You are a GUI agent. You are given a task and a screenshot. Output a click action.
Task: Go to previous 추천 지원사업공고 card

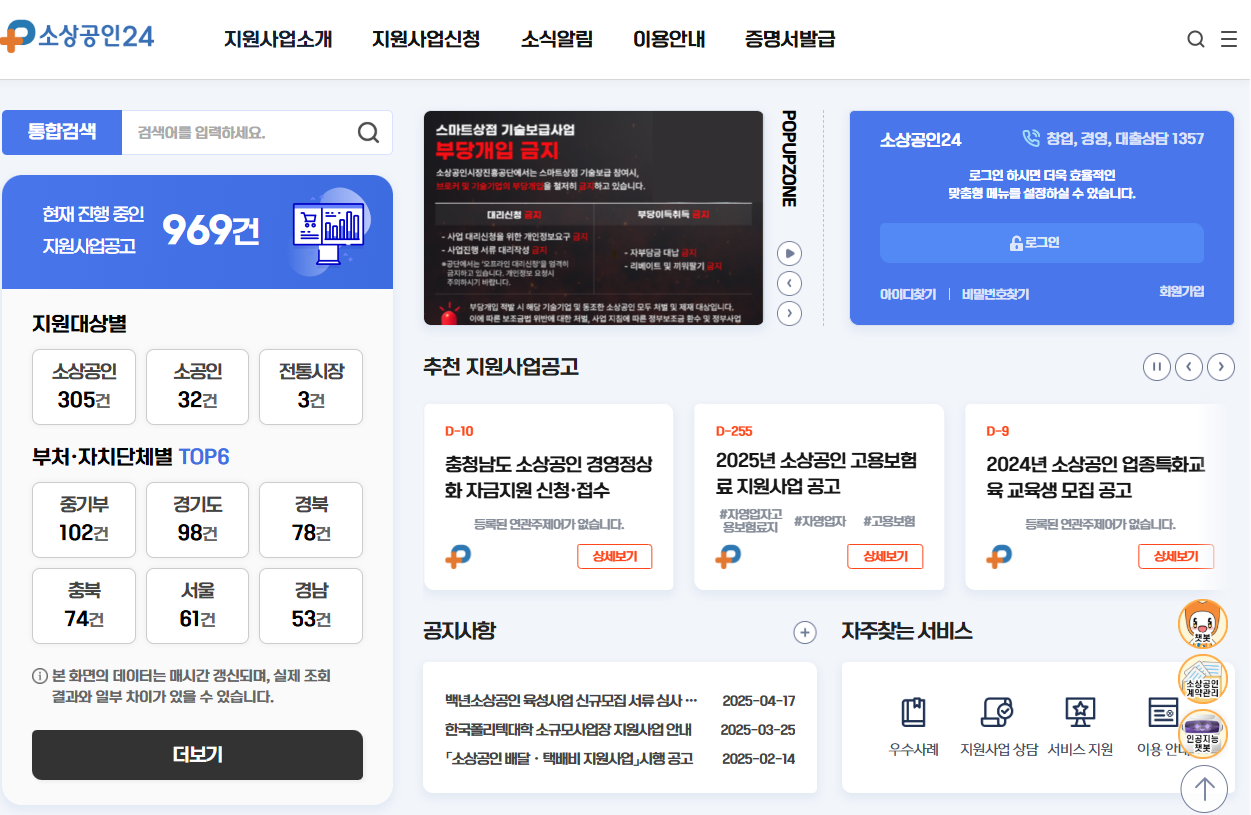[1189, 367]
